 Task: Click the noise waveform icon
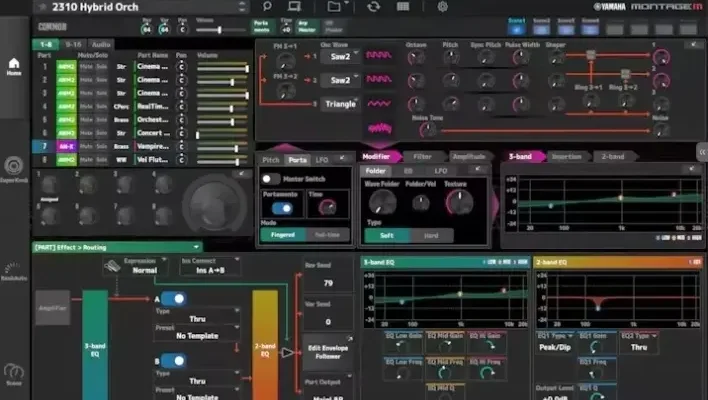(379, 127)
